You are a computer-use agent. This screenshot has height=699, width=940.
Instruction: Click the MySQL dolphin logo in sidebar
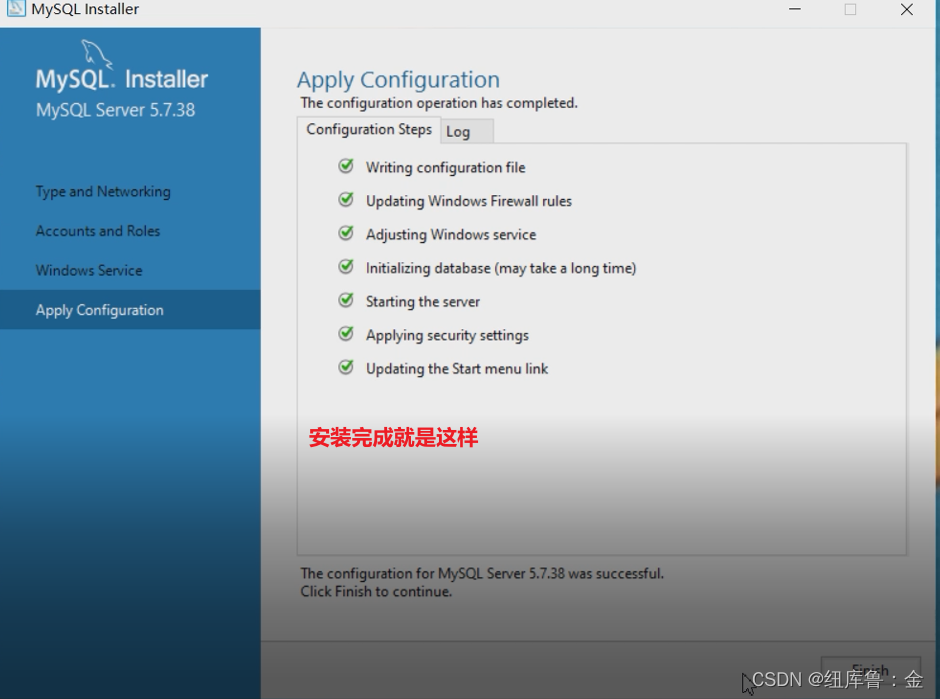pos(97,53)
